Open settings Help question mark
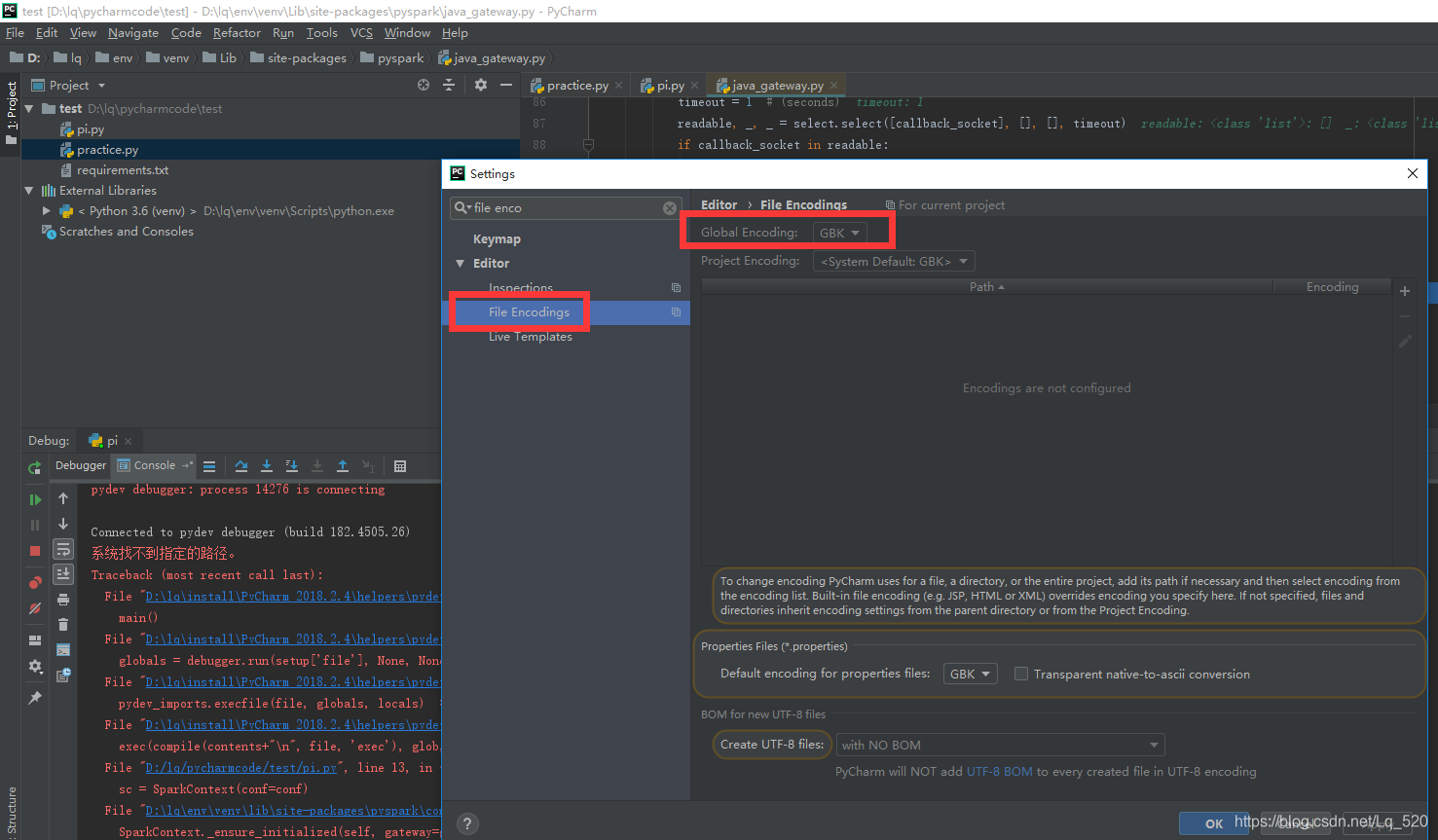 click(467, 823)
